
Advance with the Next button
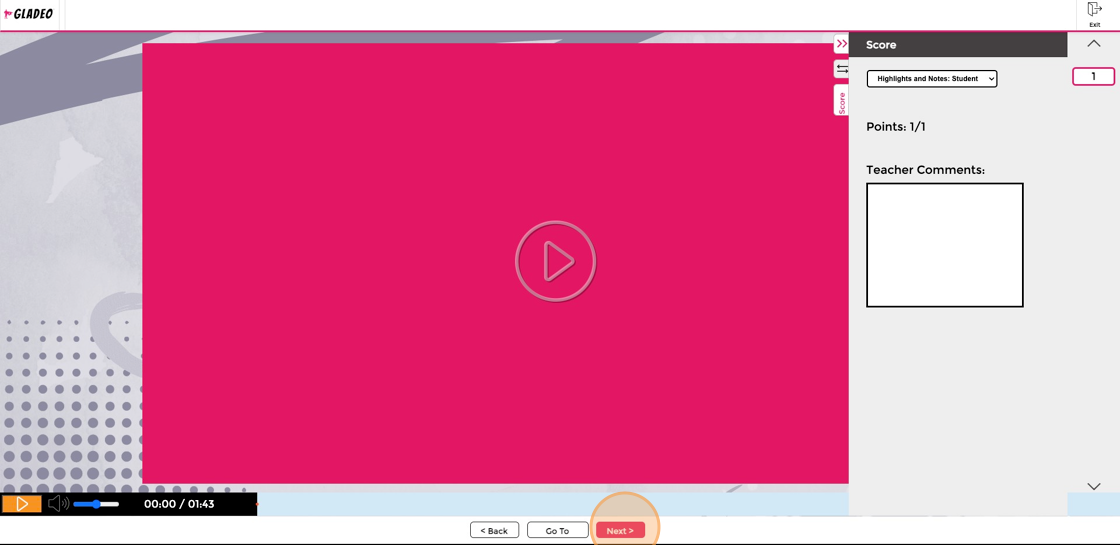[620, 531]
